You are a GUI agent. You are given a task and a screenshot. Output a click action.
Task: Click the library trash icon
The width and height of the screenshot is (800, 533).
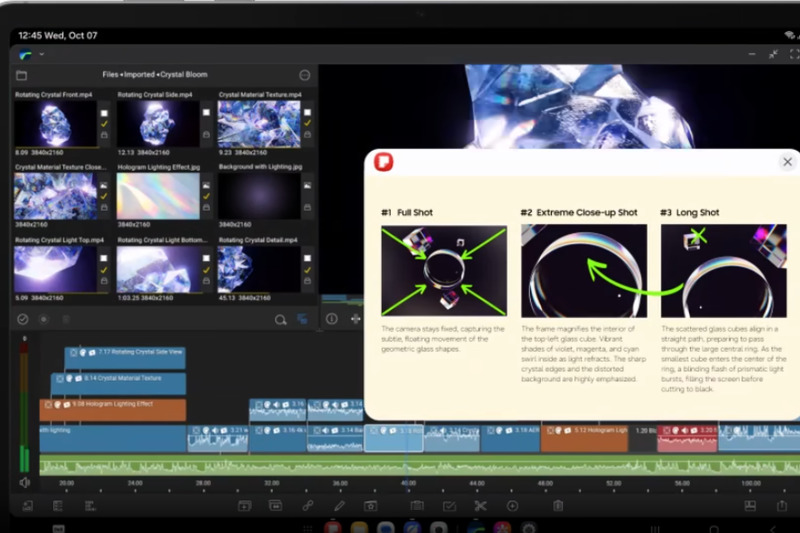coord(66,319)
